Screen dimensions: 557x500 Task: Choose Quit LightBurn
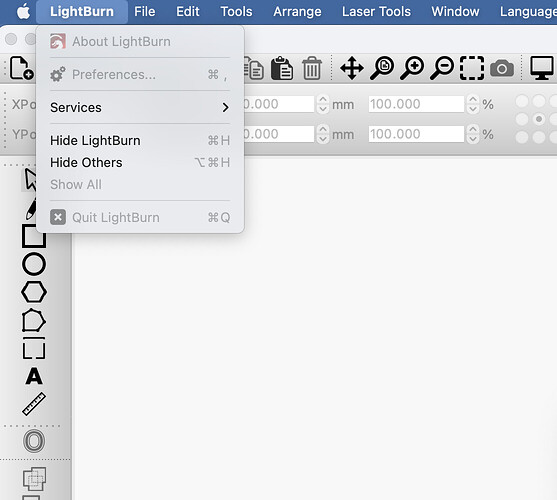click(140, 217)
